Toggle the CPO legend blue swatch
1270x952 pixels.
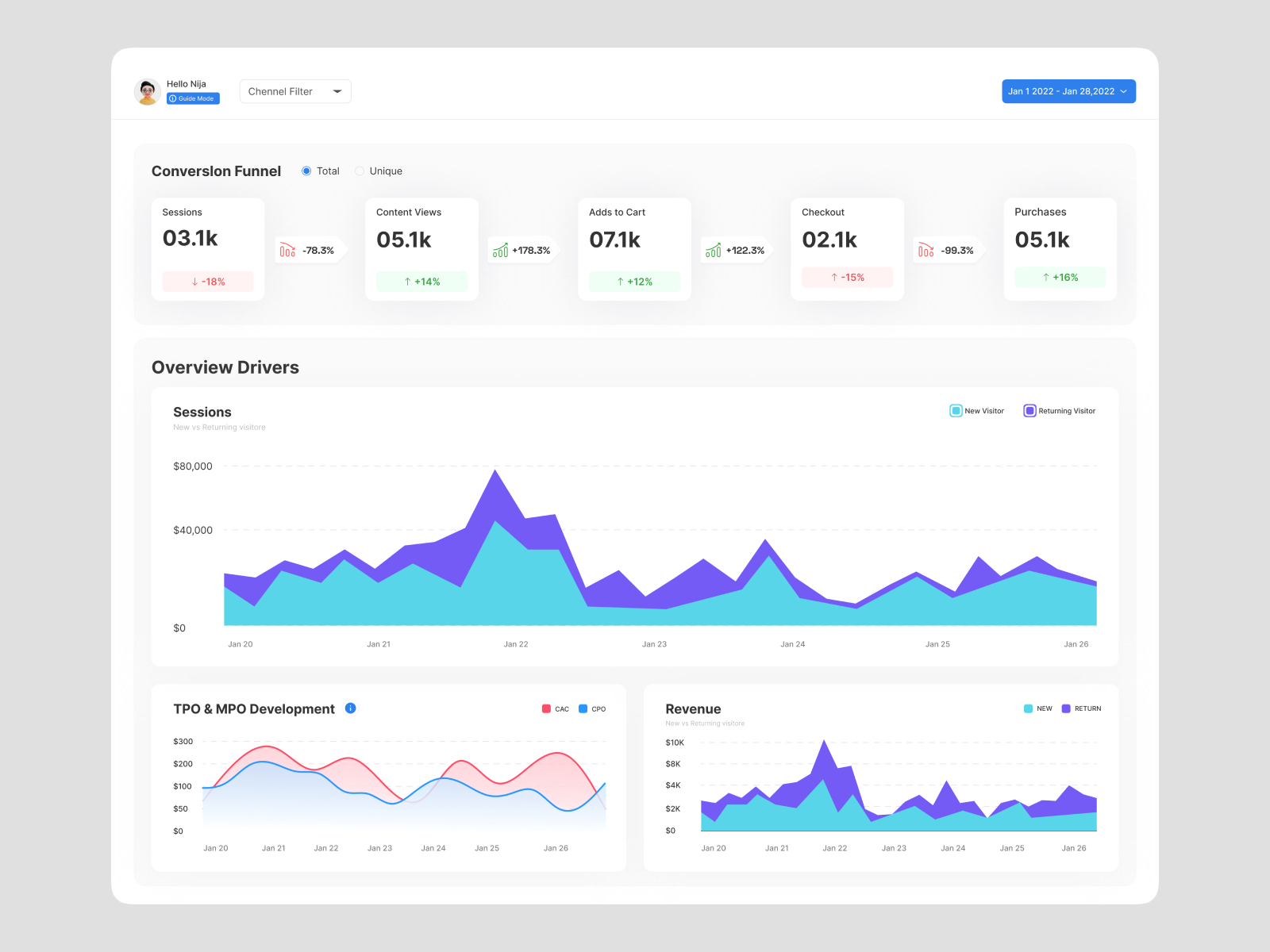583,708
